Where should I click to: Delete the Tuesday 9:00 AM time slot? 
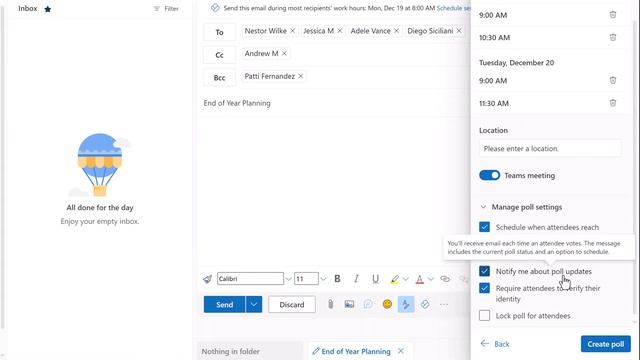(x=613, y=80)
